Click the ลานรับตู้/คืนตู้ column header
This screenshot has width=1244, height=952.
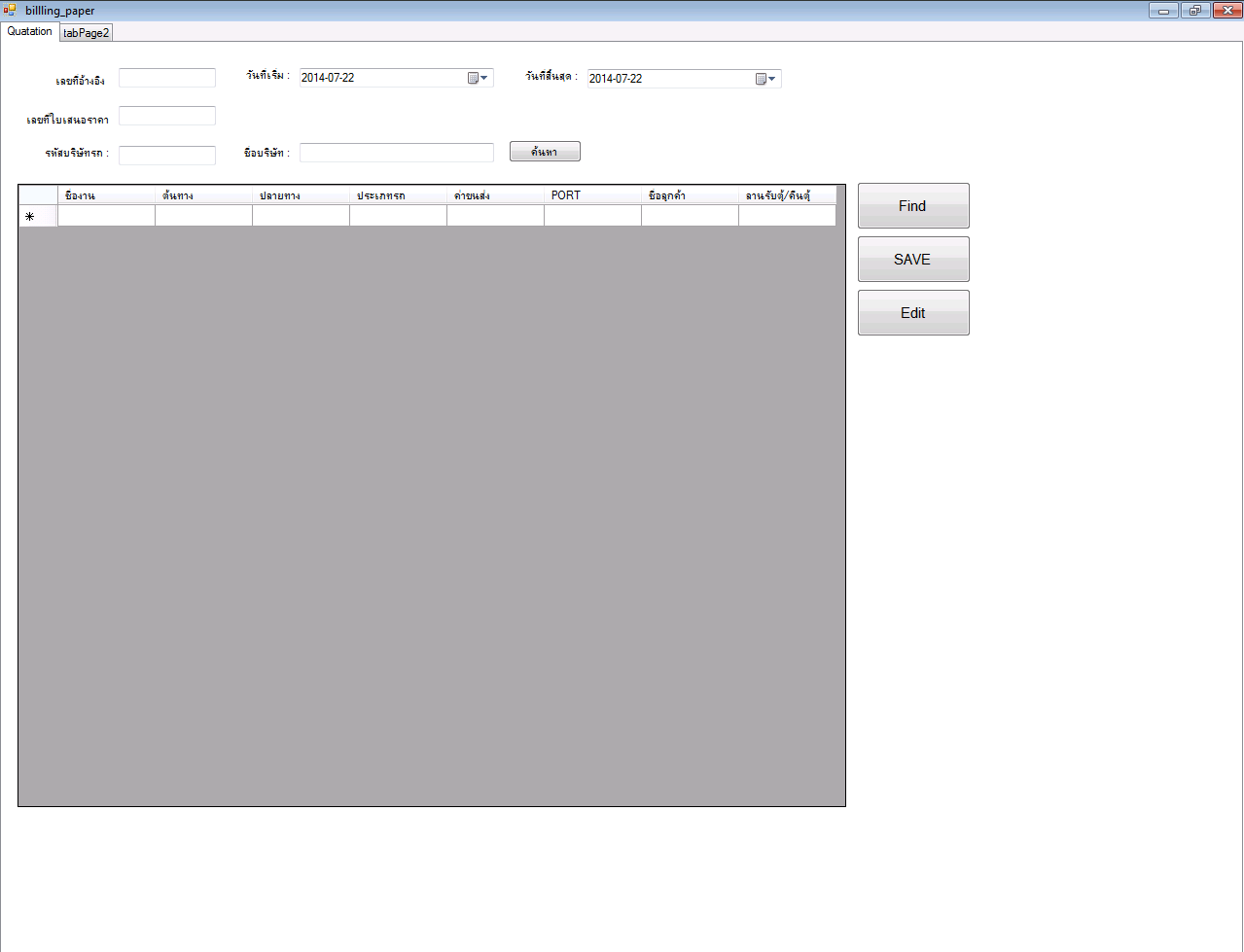coord(787,195)
